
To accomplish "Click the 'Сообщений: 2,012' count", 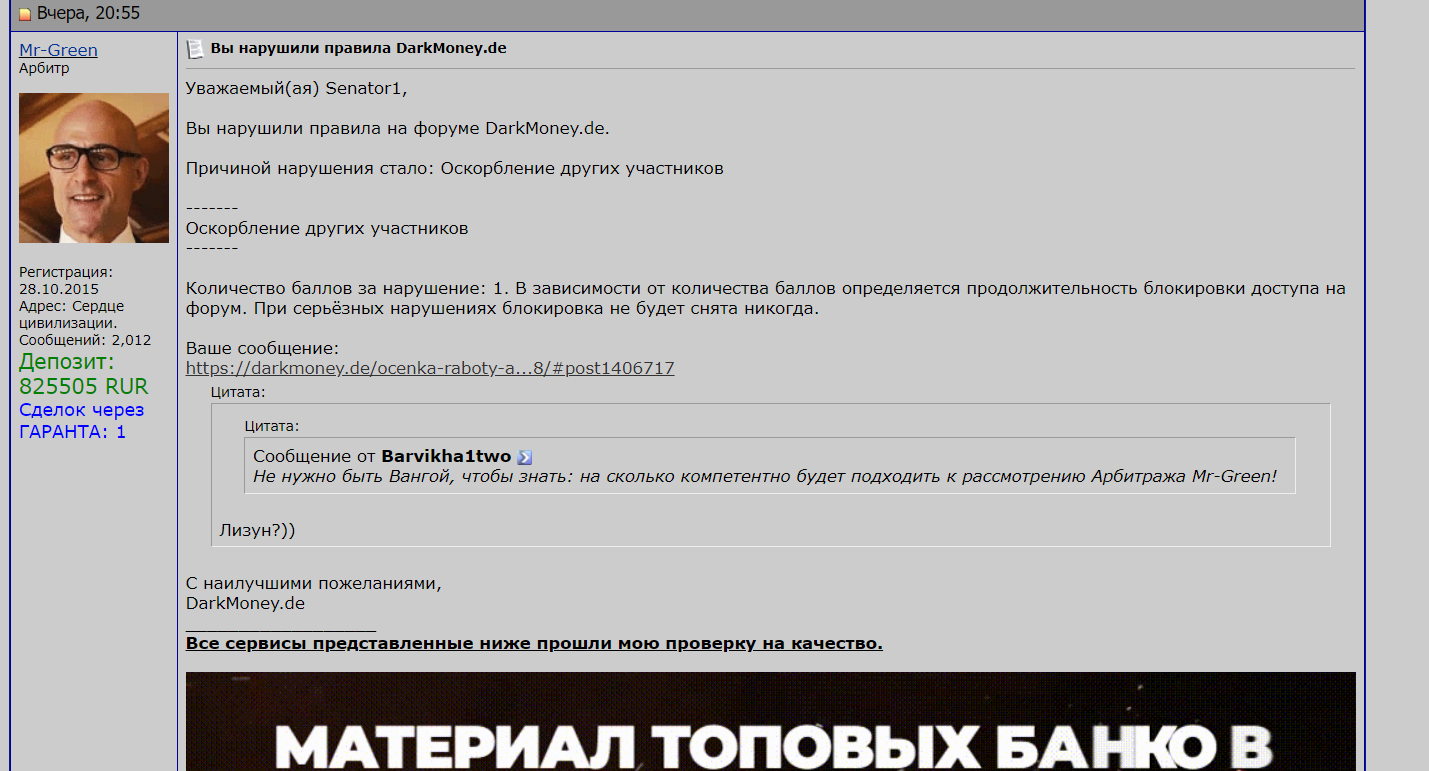I will (x=85, y=340).
